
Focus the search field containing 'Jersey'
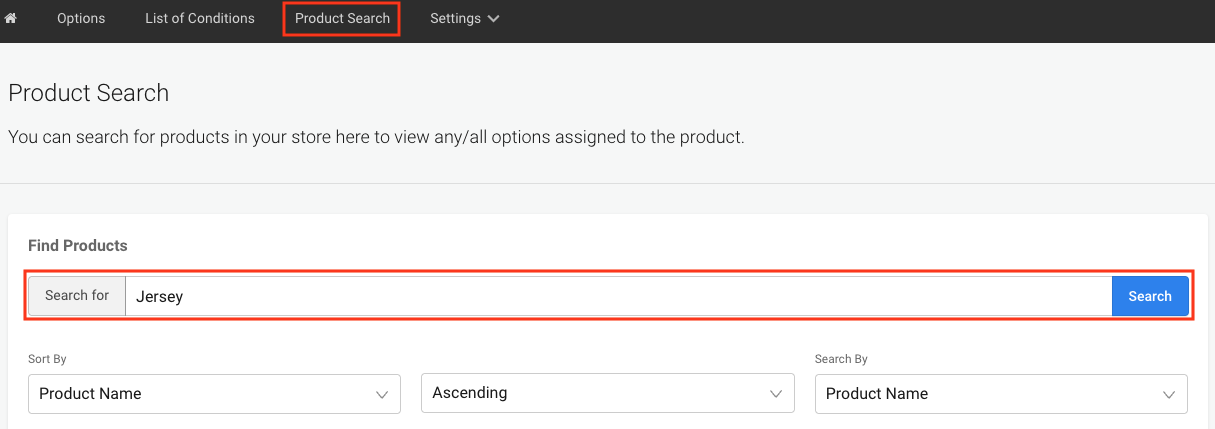click(x=617, y=296)
